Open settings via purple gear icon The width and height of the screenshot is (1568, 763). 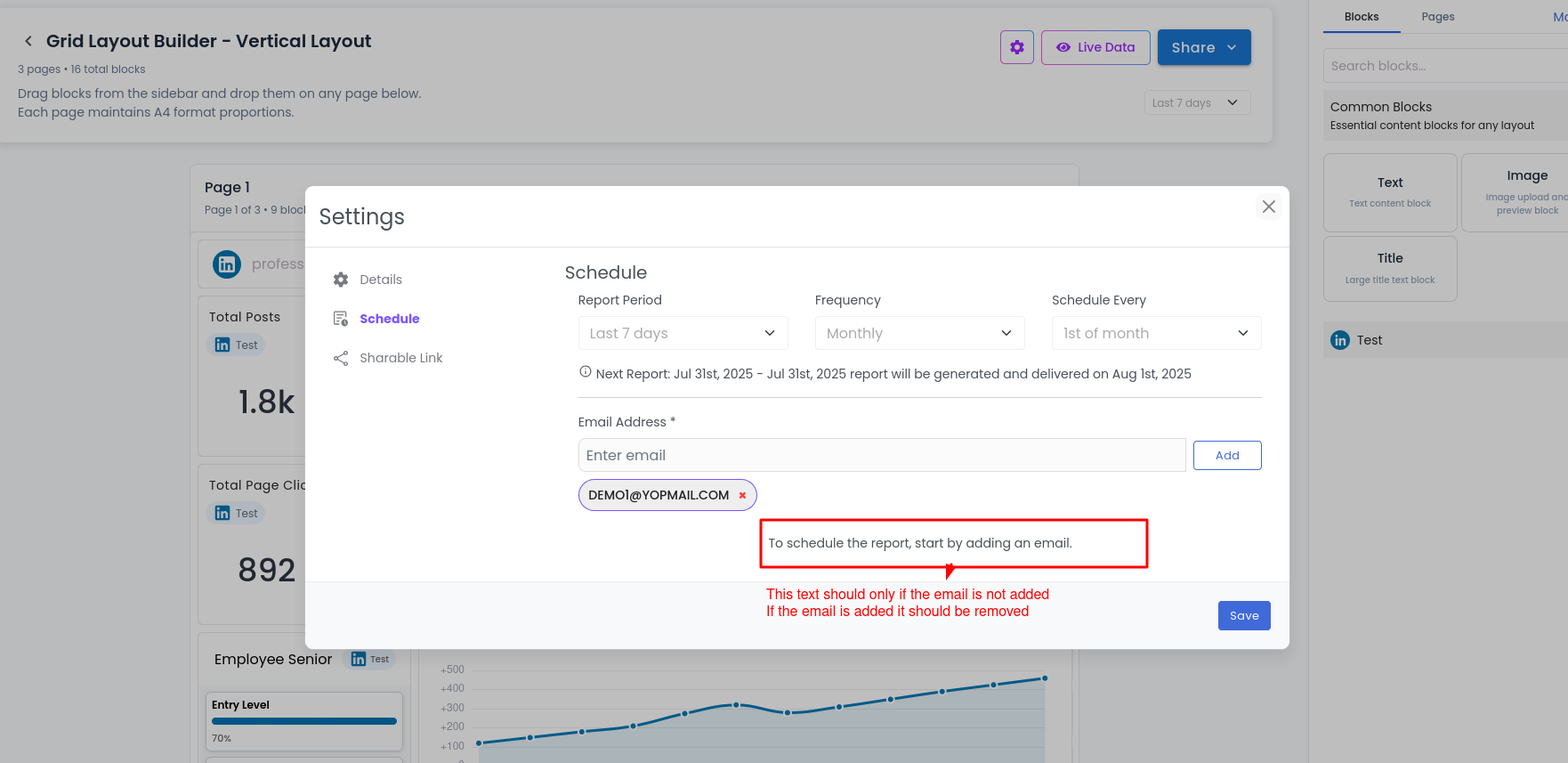click(1017, 47)
